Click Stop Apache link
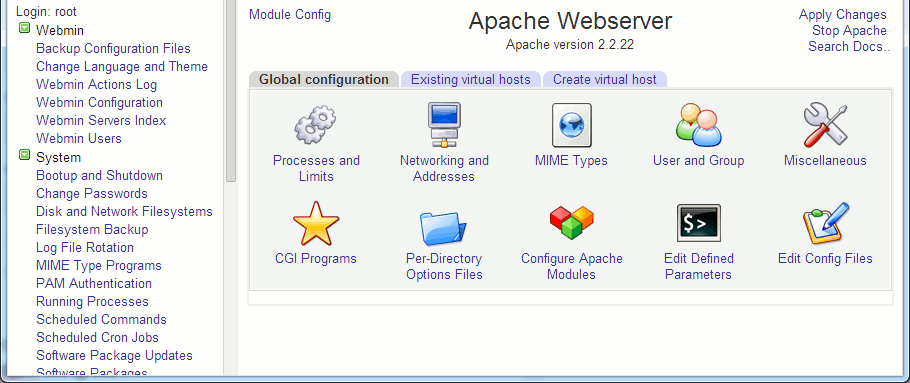The height and width of the screenshot is (383, 910). pyautogui.click(x=849, y=31)
